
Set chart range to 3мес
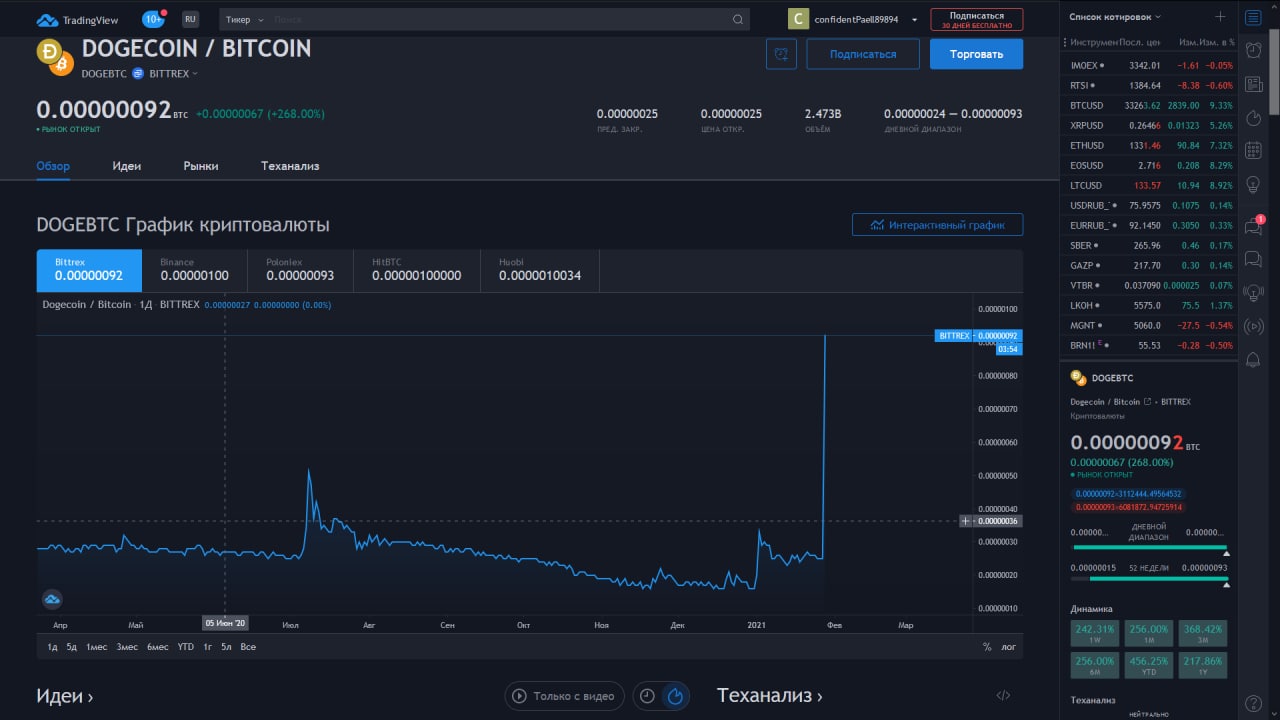click(127, 647)
